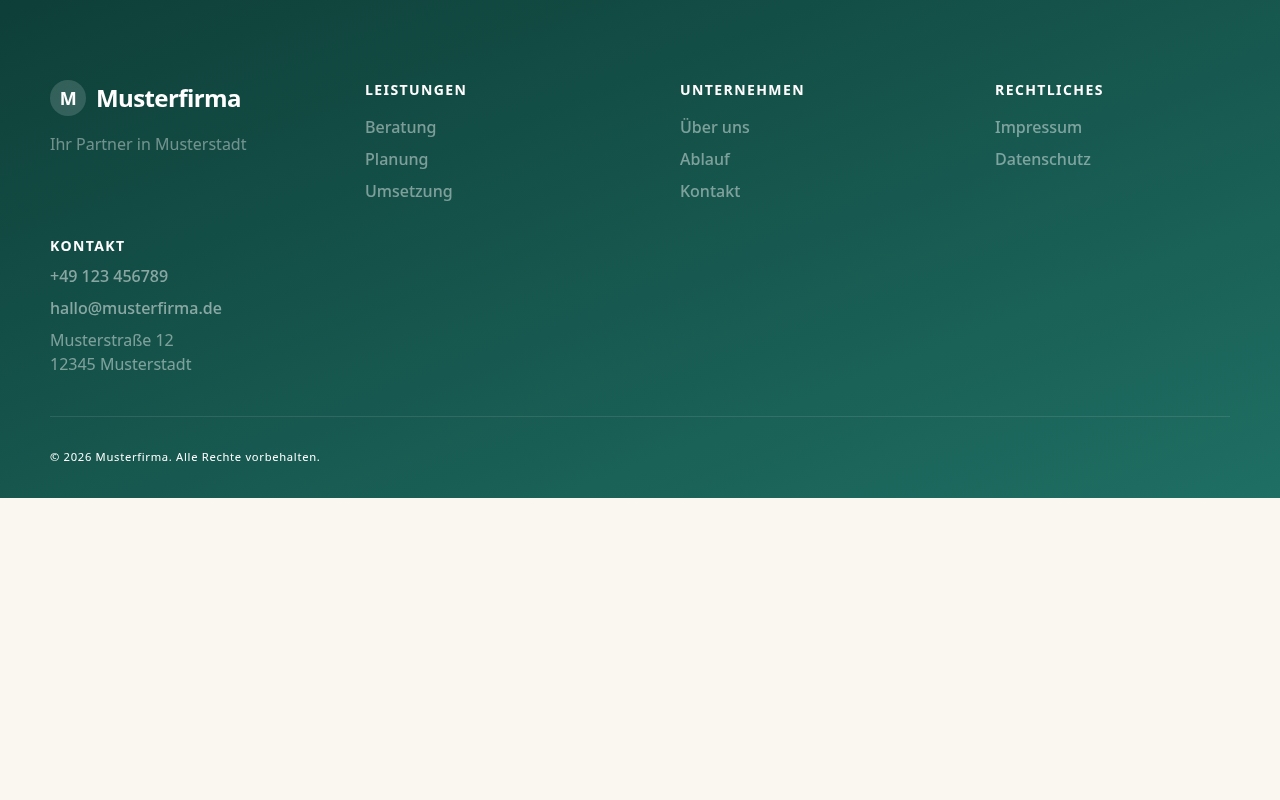This screenshot has width=1280, height=800.
Task: Click the Leistungen column heading
Action: 416,90
